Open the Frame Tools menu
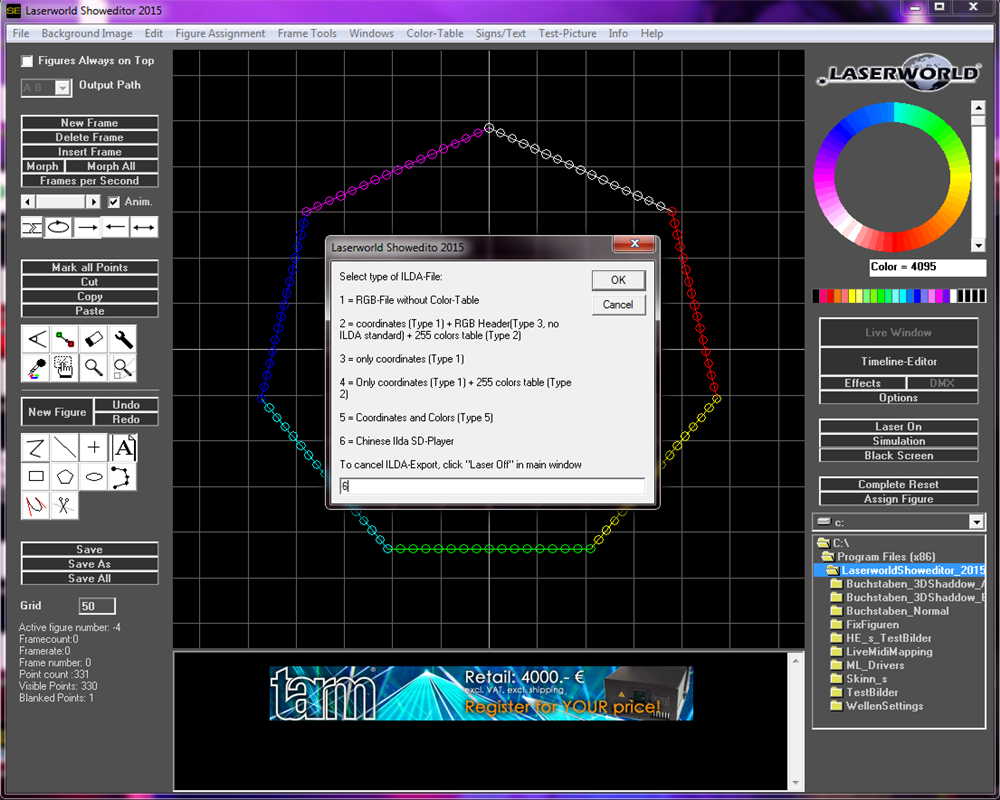The height and width of the screenshot is (800, 1000). coord(307,33)
